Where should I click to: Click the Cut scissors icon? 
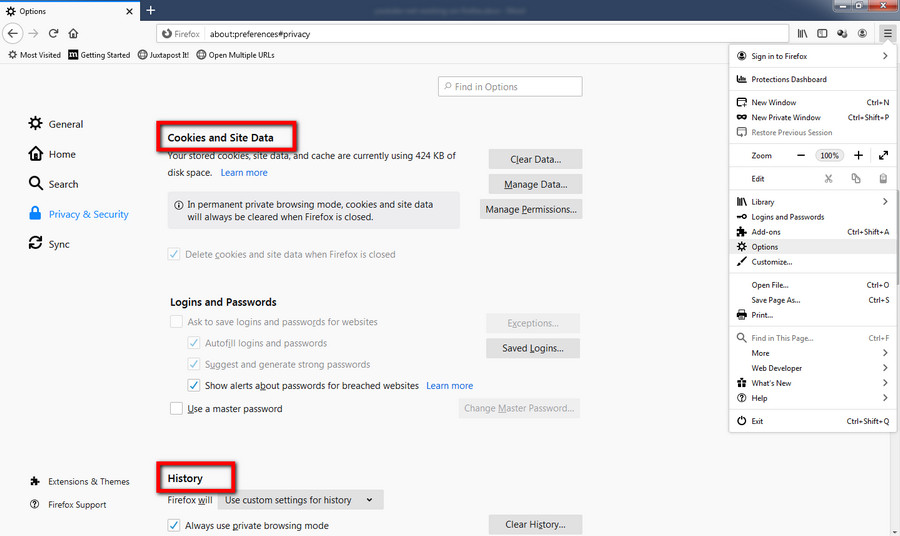828,178
